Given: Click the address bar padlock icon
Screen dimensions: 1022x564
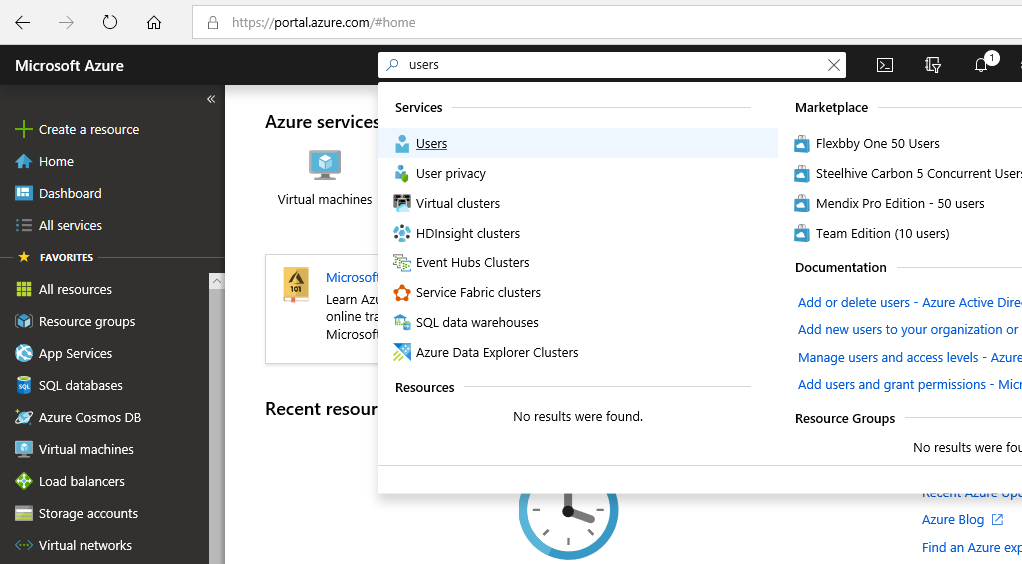Looking at the screenshot, I should pos(212,23).
